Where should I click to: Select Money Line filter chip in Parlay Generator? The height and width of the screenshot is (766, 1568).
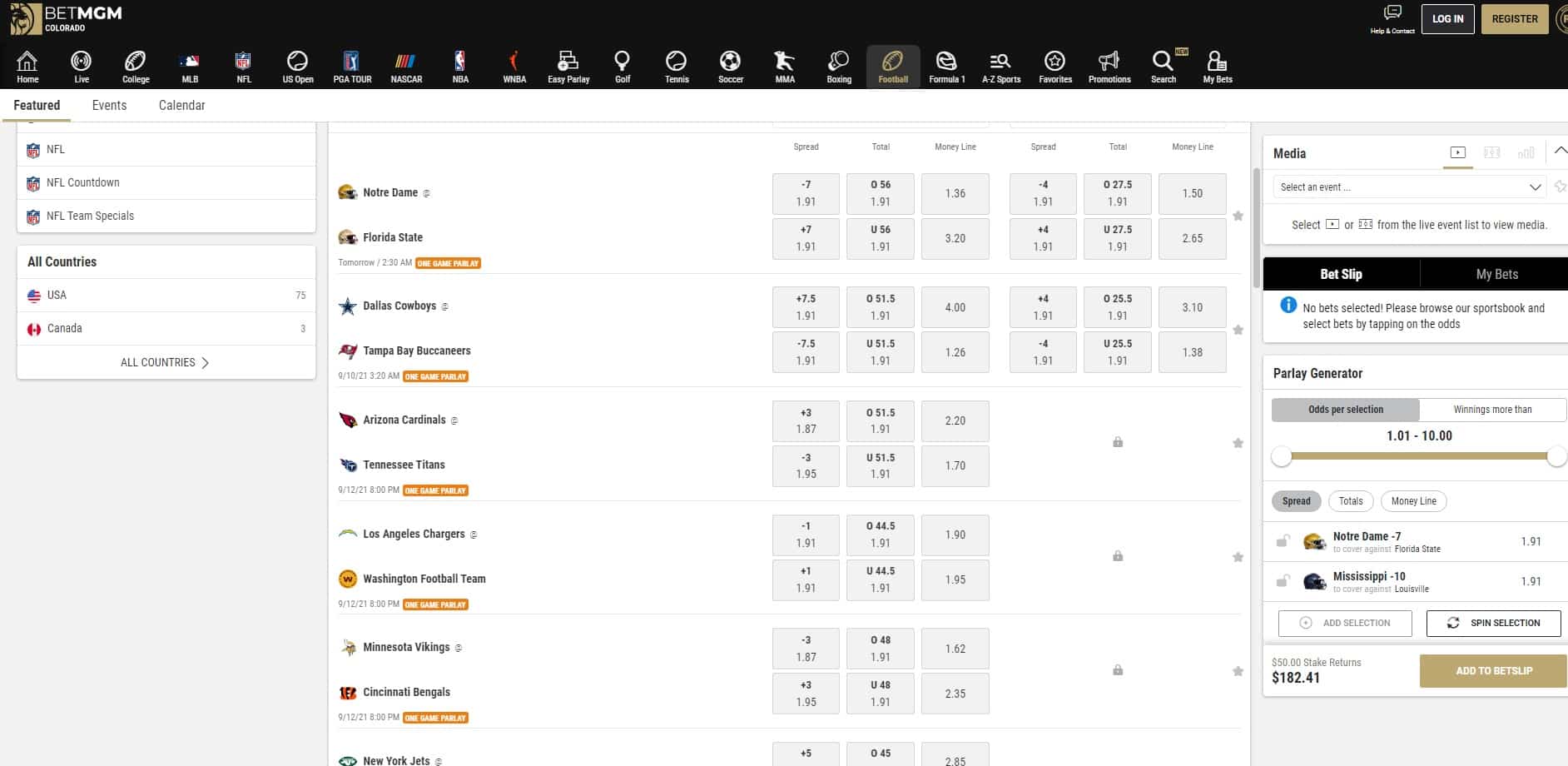[x=1413, y=501]
